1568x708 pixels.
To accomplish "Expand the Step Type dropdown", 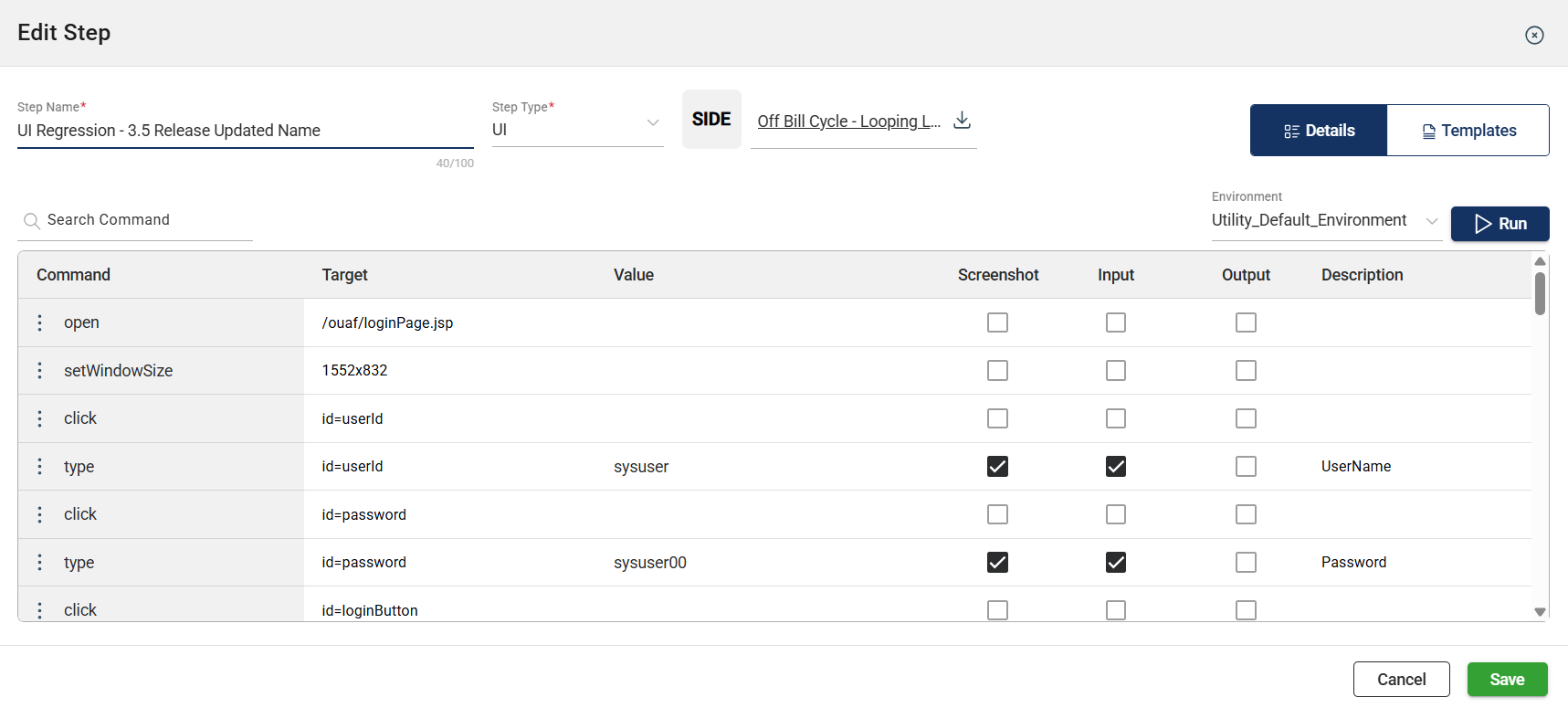I will [x=652, y=123].
